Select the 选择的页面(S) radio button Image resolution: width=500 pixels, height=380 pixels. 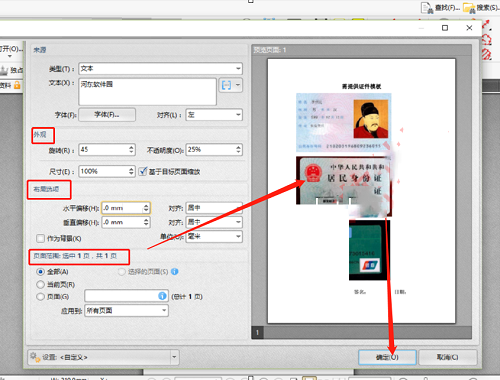(x=122, y=272)
